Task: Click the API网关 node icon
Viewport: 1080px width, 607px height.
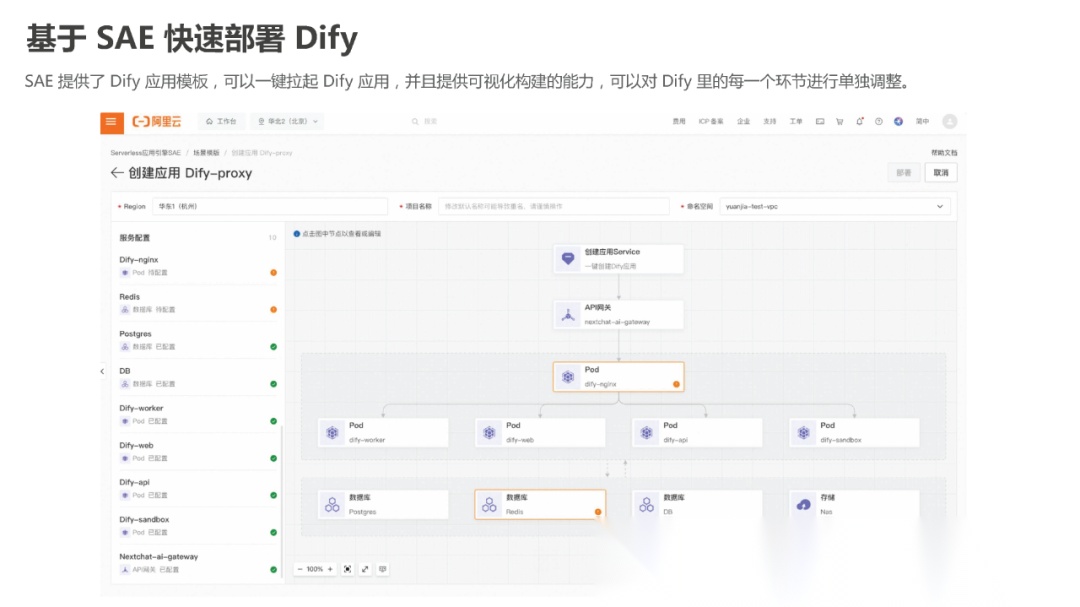Action: click(568, 315)
